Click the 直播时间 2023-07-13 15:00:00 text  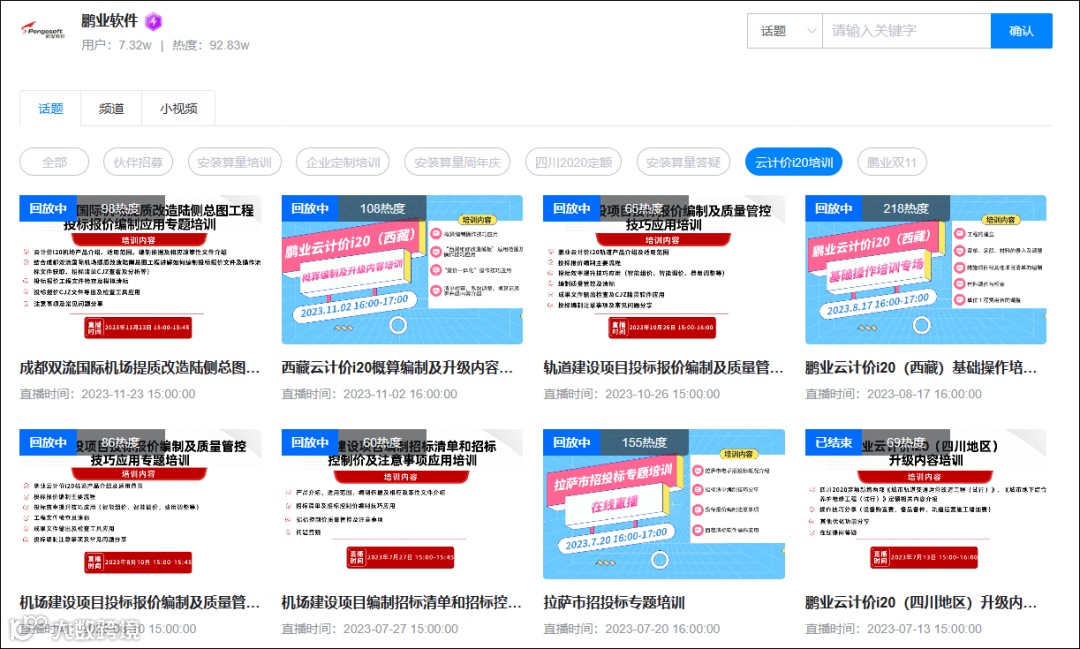(893, 628)
